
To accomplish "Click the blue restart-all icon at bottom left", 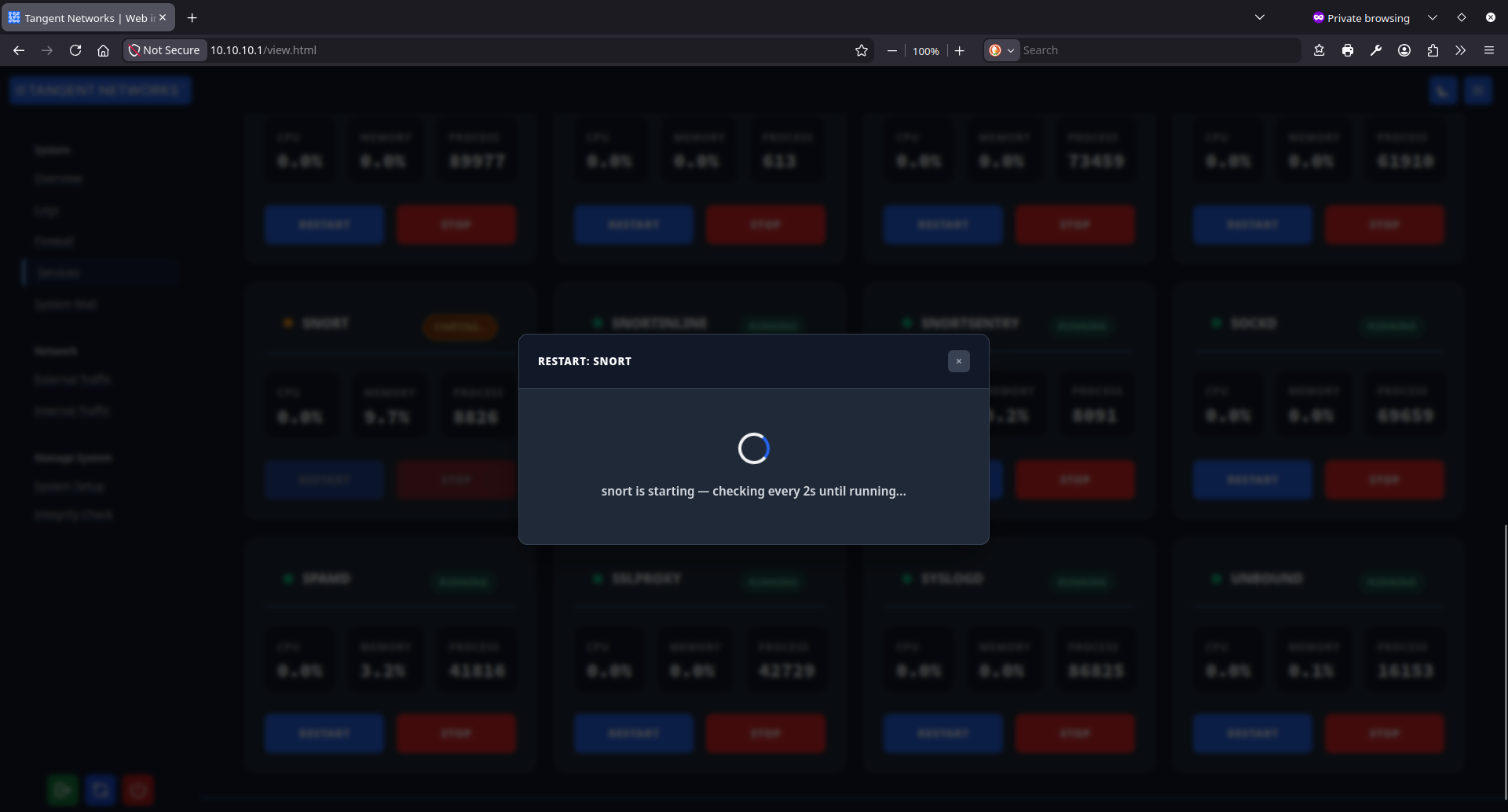I will 101,789.
